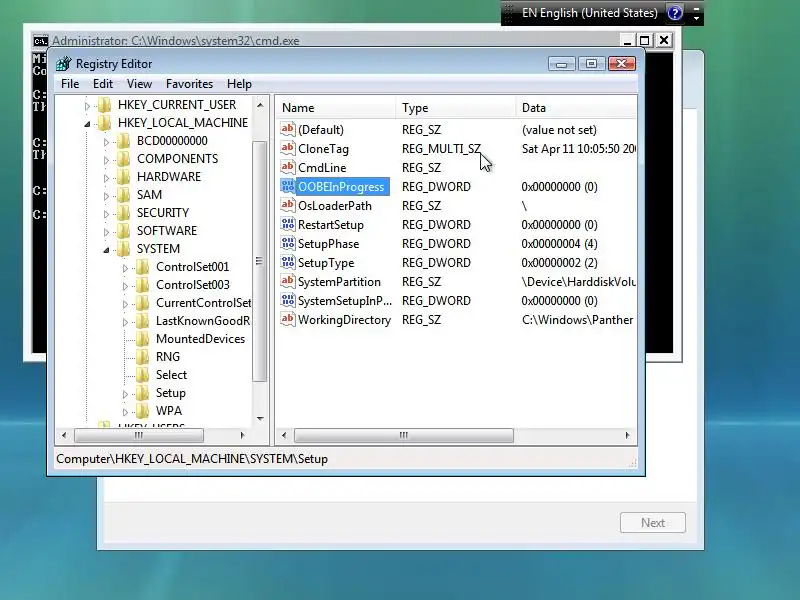
Task: Click the HKEY_LOCAL_MACHINE folder icon
Action: point(105,122)
